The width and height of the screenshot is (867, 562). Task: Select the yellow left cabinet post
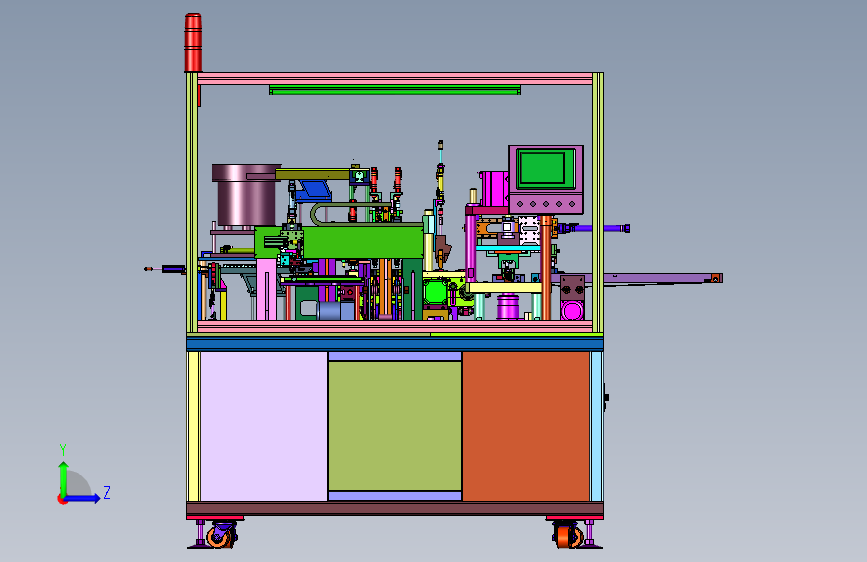click(194, 426)
